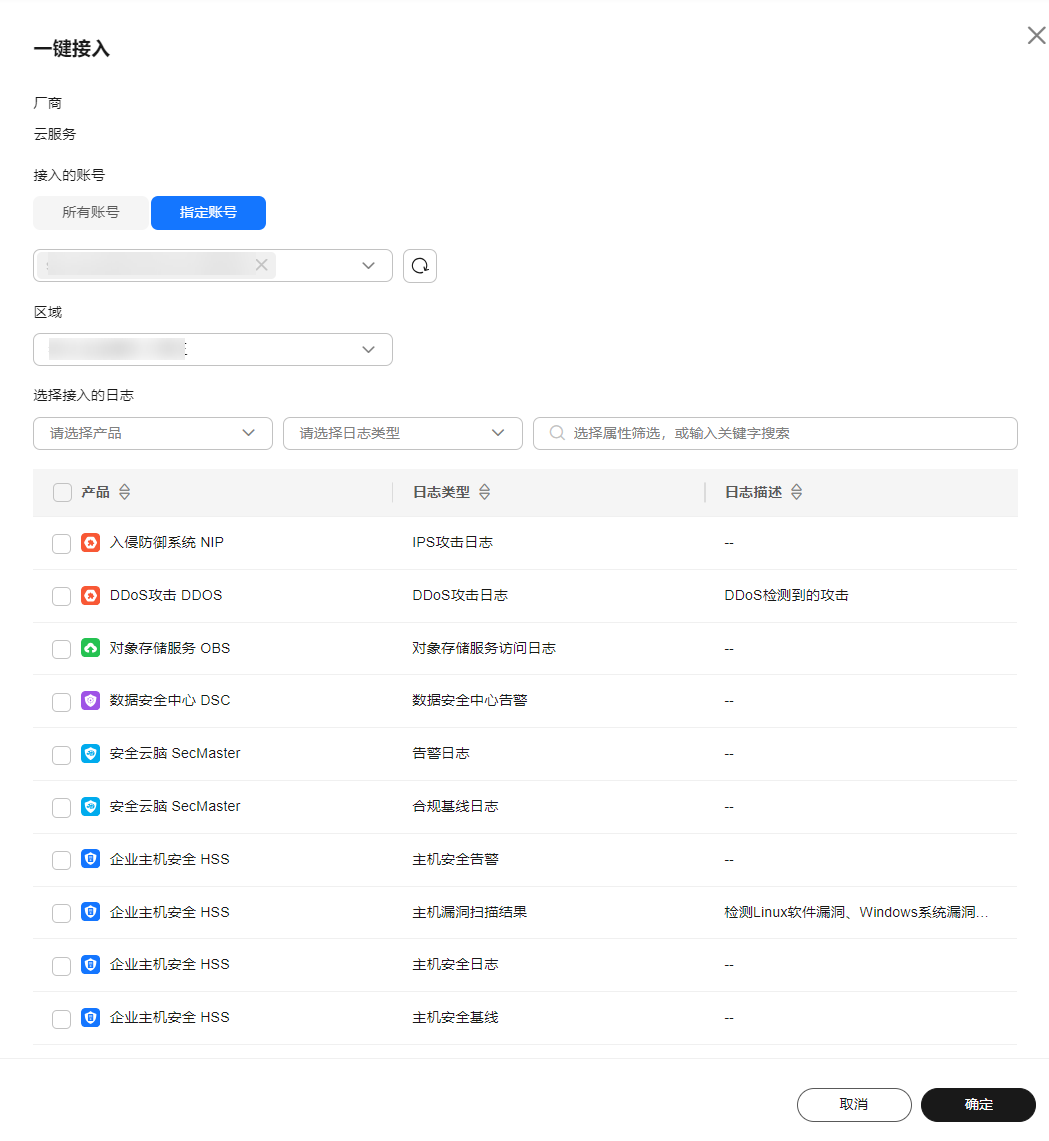
Task: Click the 对象存储服务访问日志 cell
Action: [x=484, y=648]
